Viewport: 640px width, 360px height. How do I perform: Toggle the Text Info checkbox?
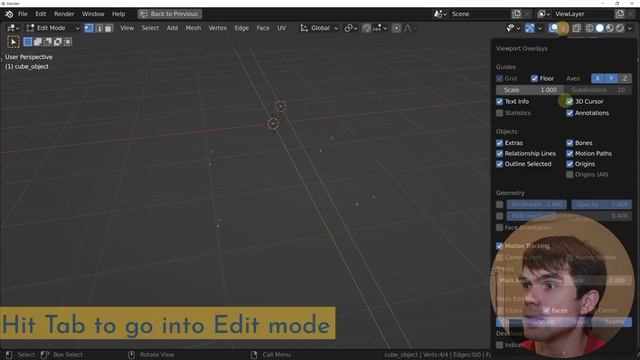(500, 101)
